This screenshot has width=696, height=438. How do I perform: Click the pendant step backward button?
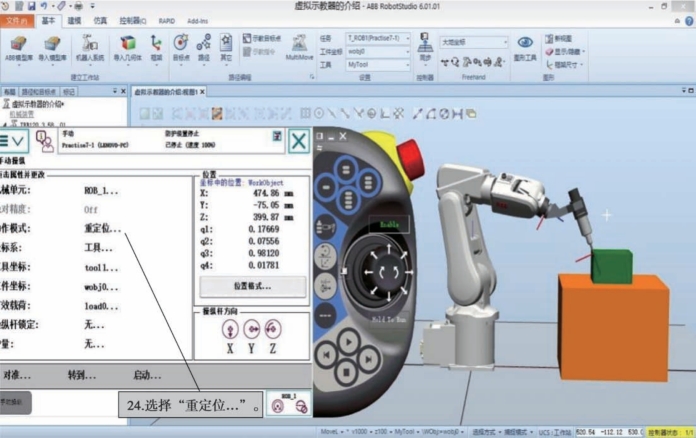pyautogui.click(x=327, y=355)
